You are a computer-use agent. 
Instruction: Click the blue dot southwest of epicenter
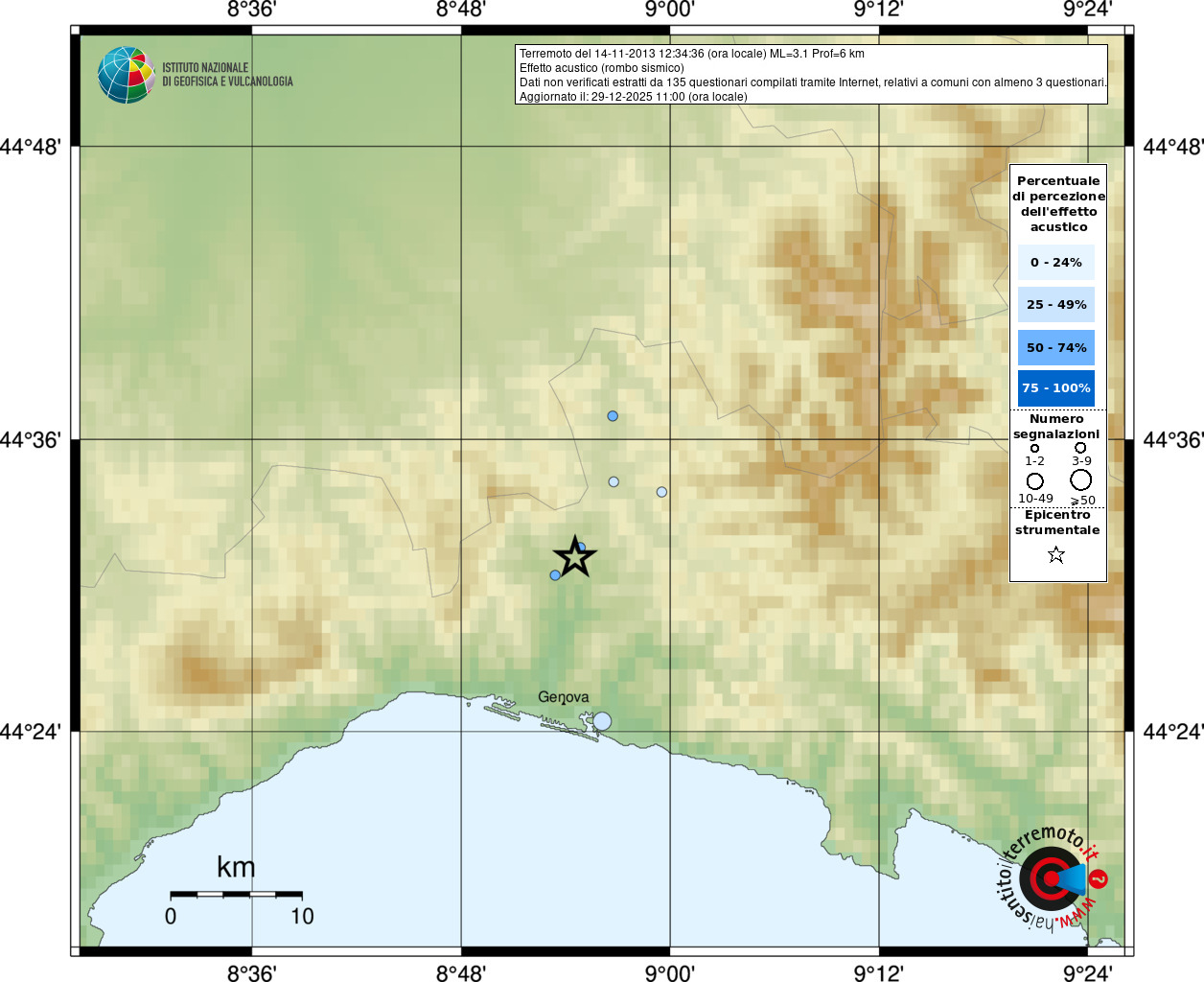[555, 575]
